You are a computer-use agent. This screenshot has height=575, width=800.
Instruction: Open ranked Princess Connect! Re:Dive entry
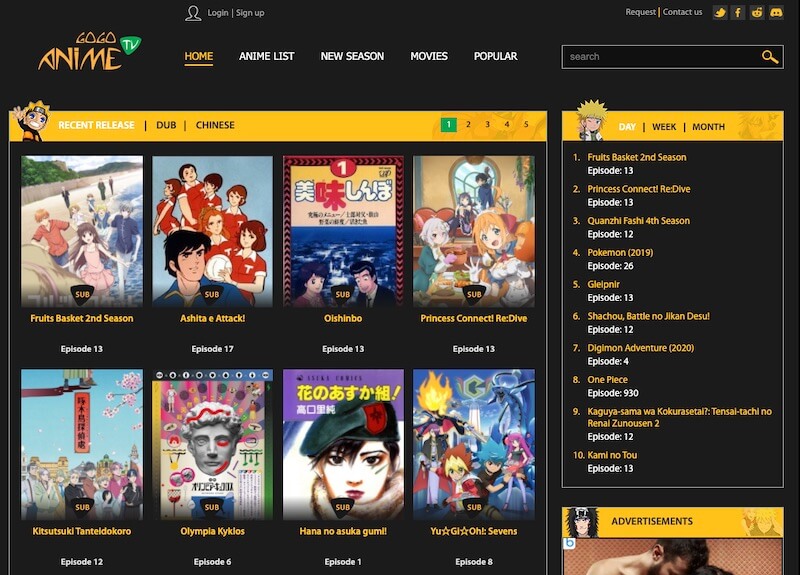(639, 189)
